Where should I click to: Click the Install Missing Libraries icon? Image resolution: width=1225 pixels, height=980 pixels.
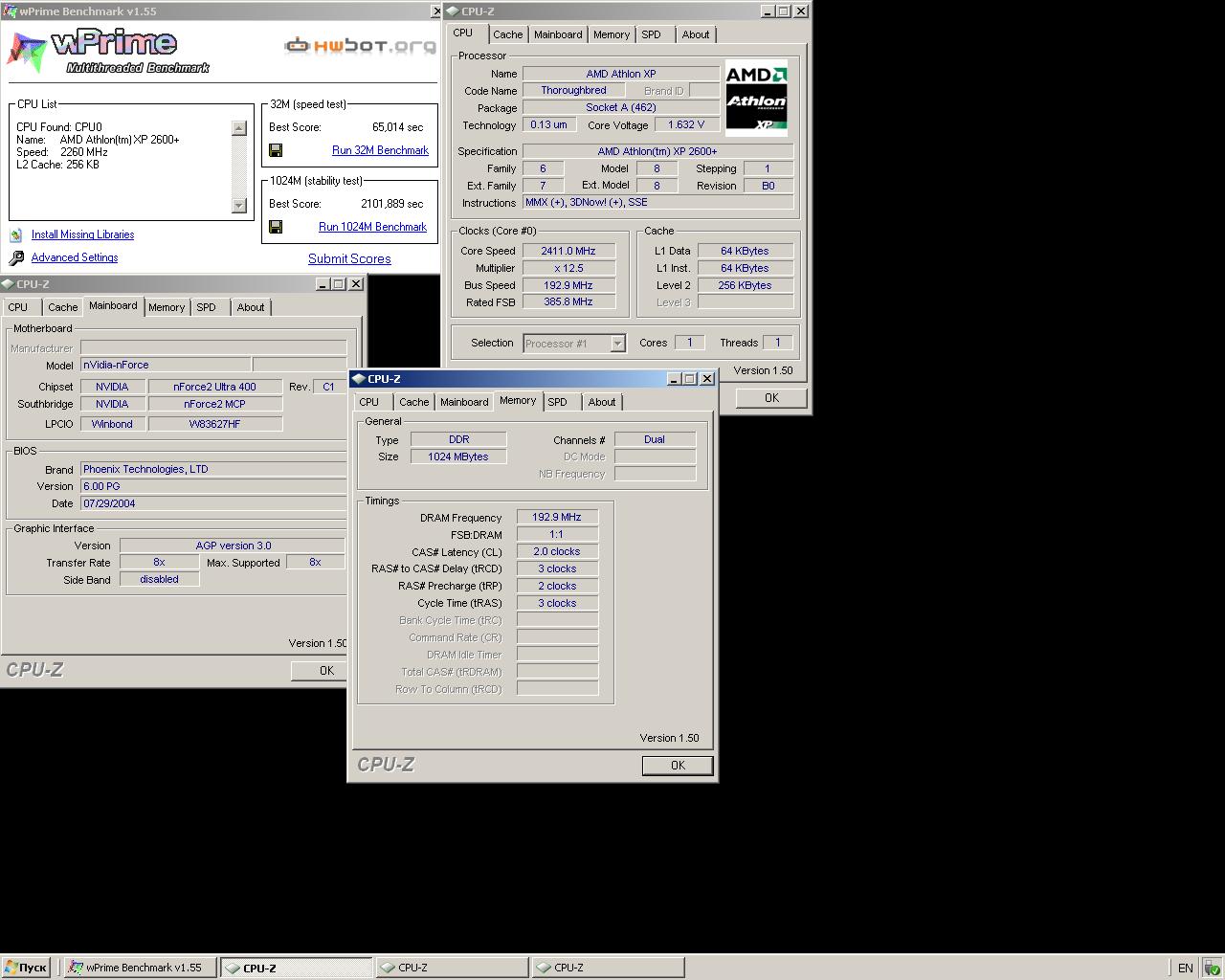(15, 234)
